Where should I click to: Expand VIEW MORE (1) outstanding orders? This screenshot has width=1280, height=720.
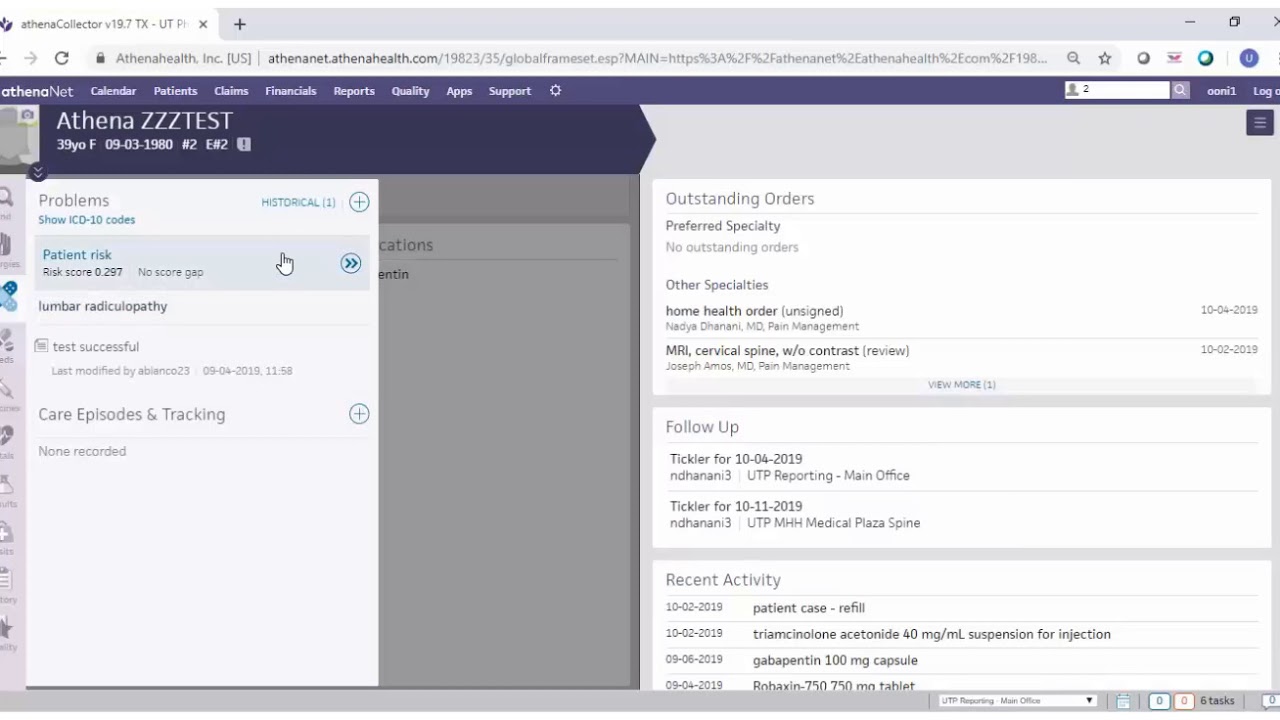(x=961, y=385)
